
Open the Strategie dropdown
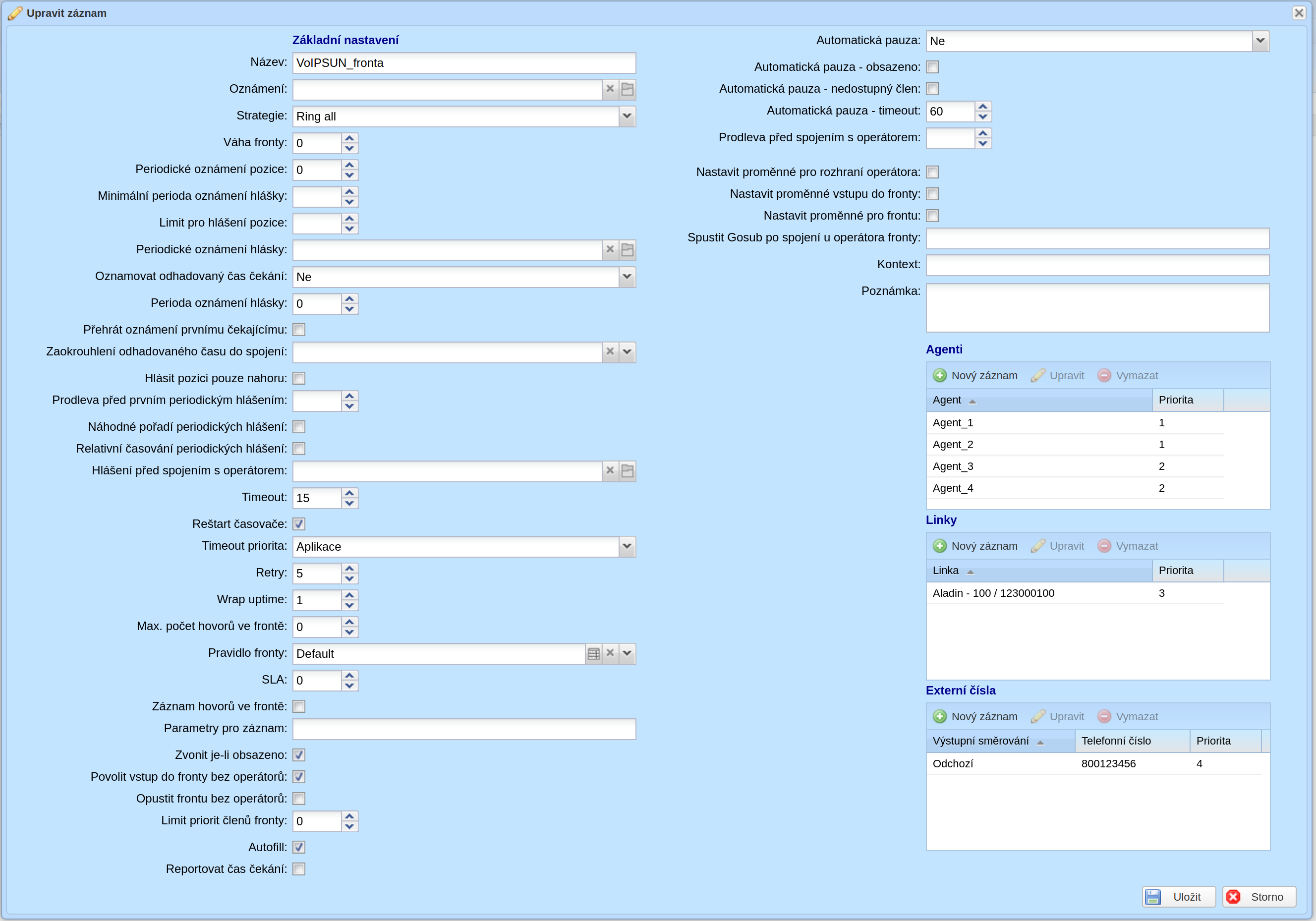627,116
